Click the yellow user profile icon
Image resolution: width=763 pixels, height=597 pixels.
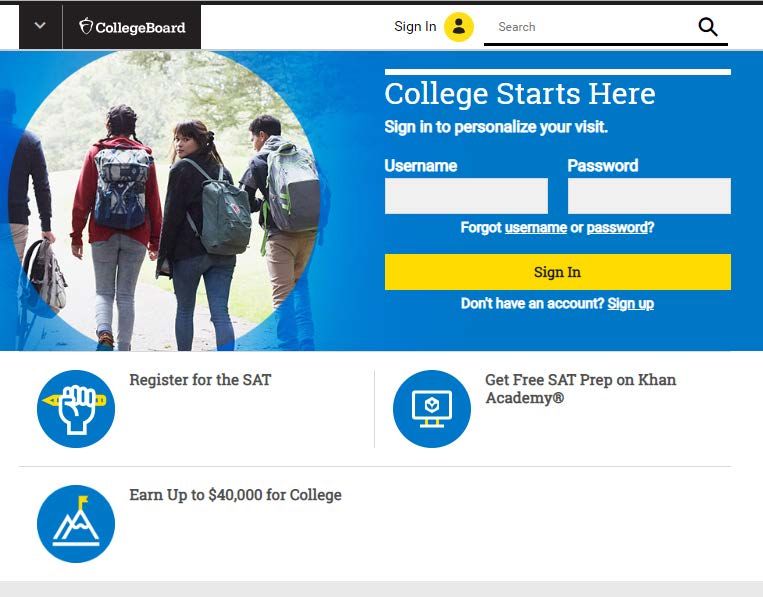(x=458, y=27)
